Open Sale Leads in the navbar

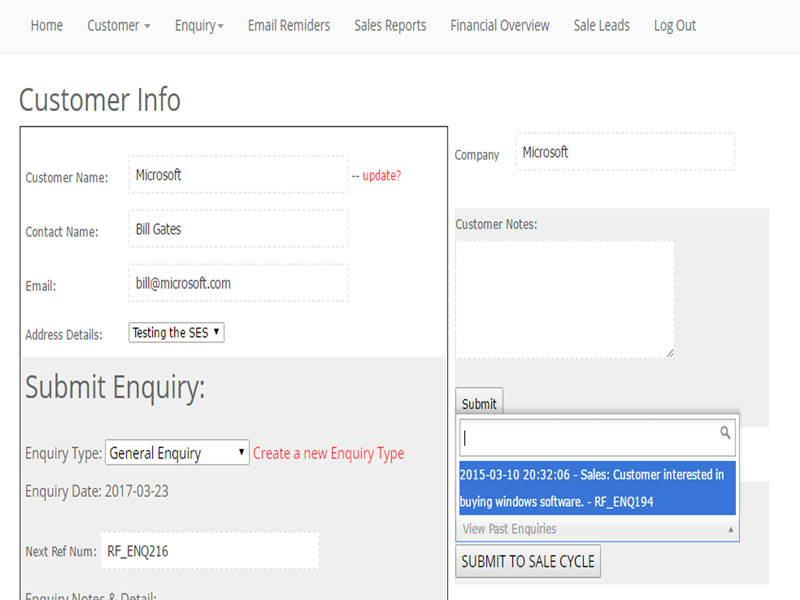click(602, 26)
